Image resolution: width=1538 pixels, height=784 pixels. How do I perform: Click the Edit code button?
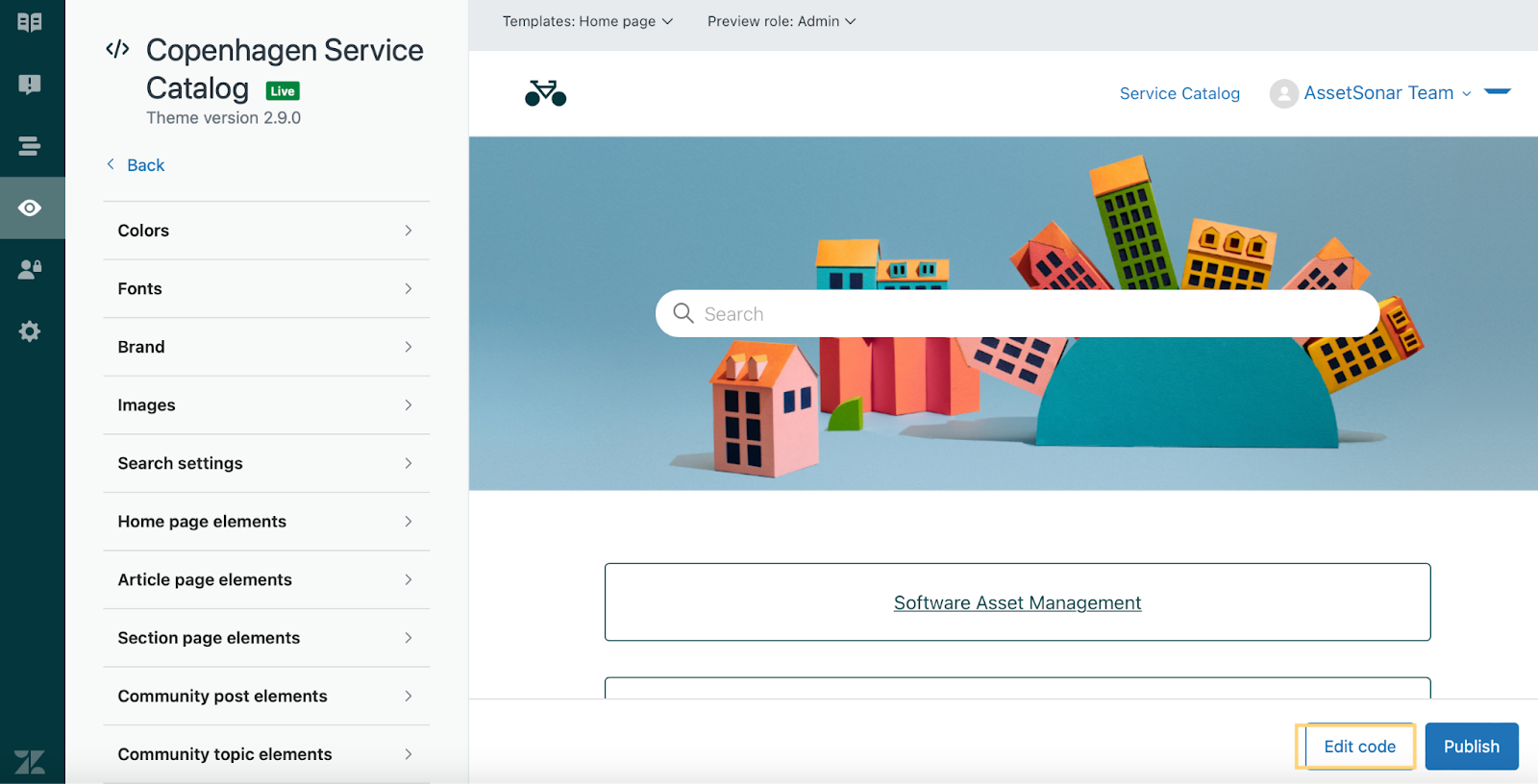tap(1359, 747)
